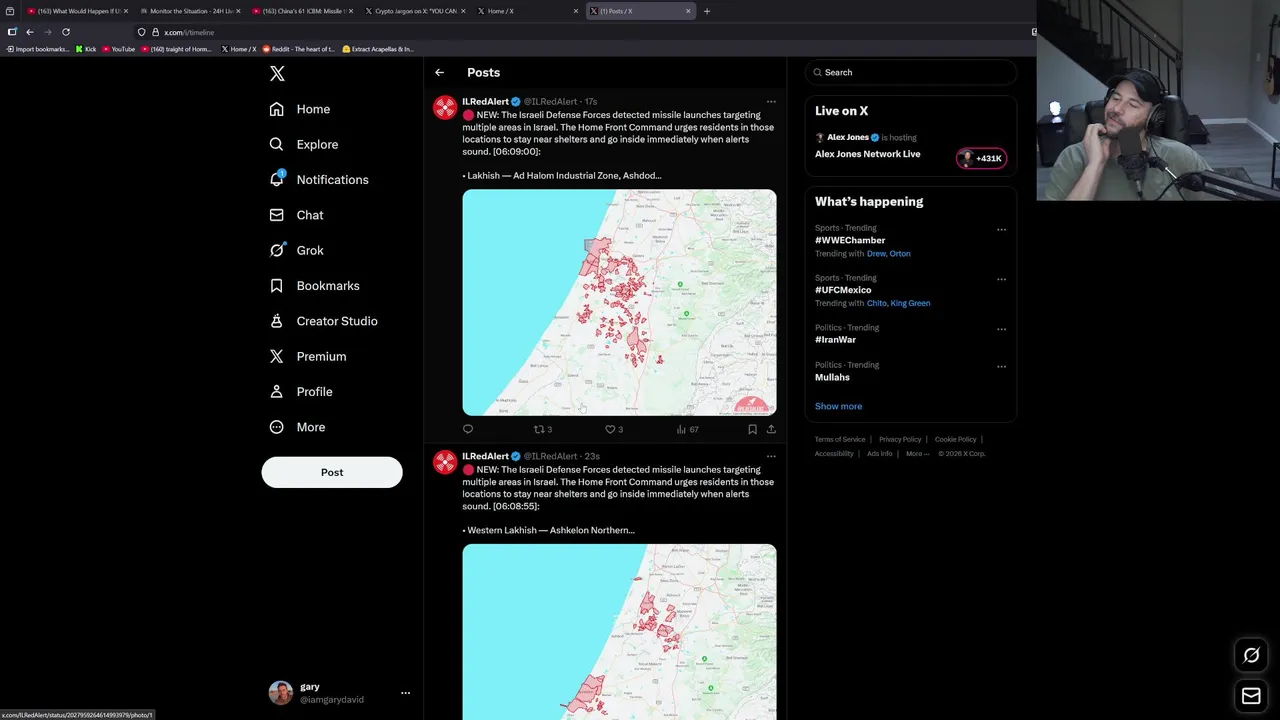
Task: Open Chat in sidebar
Action: click(296, 215)
